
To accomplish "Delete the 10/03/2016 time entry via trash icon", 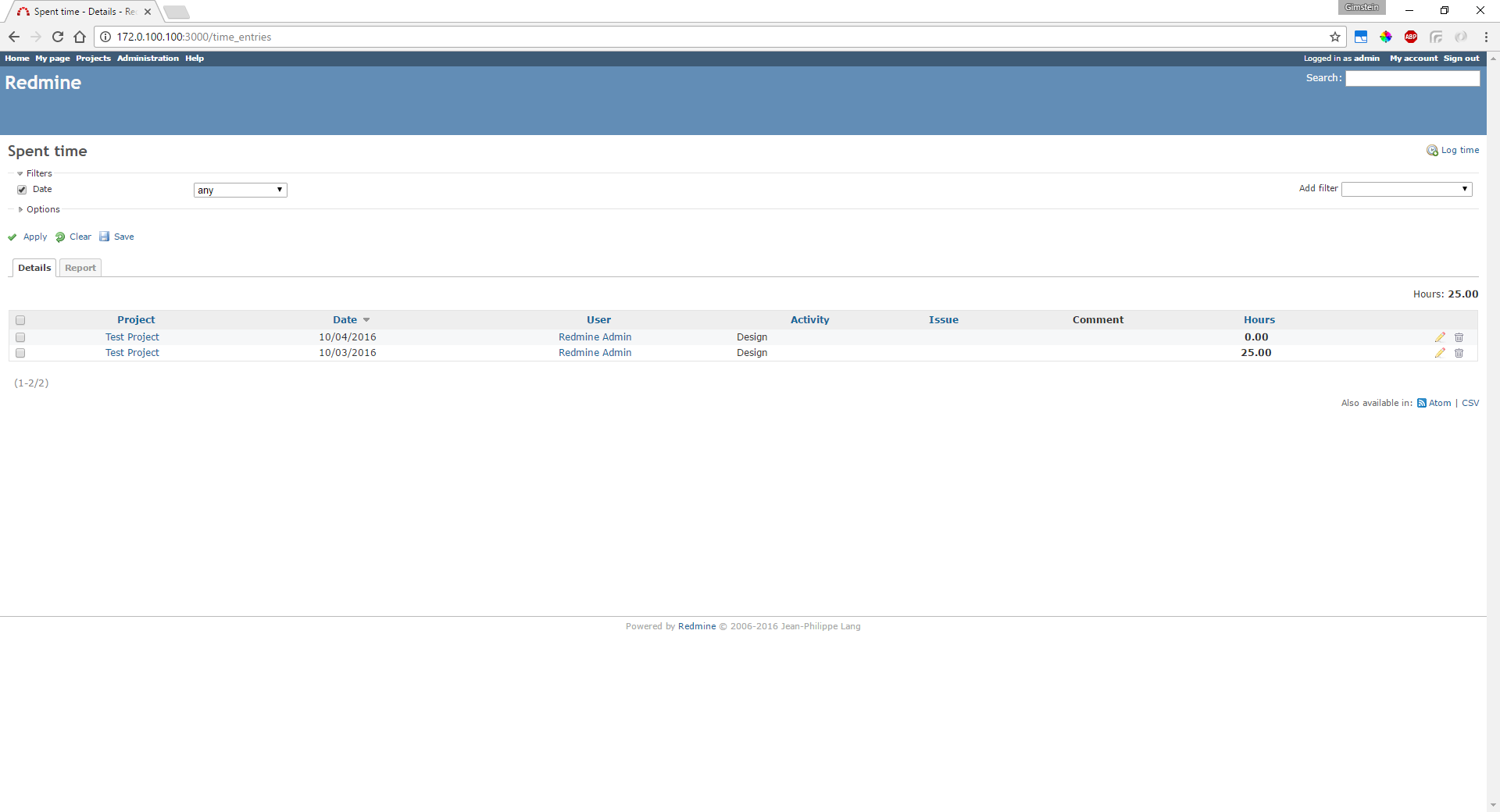I will coord(1459,353).
